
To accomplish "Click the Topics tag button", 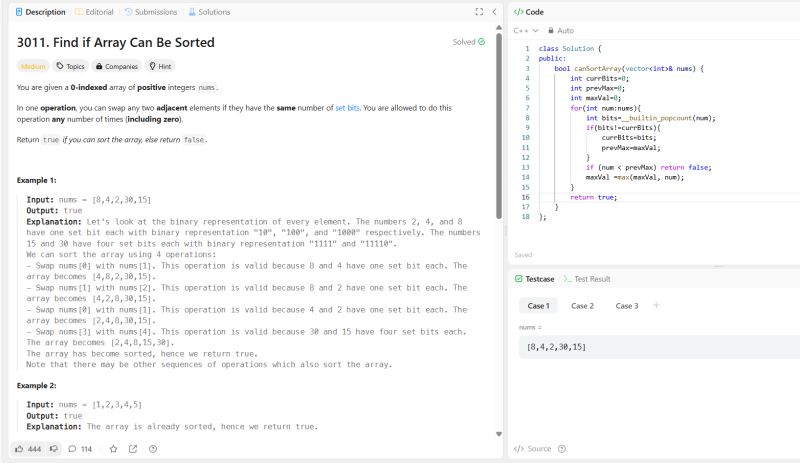I will [70, 66].
